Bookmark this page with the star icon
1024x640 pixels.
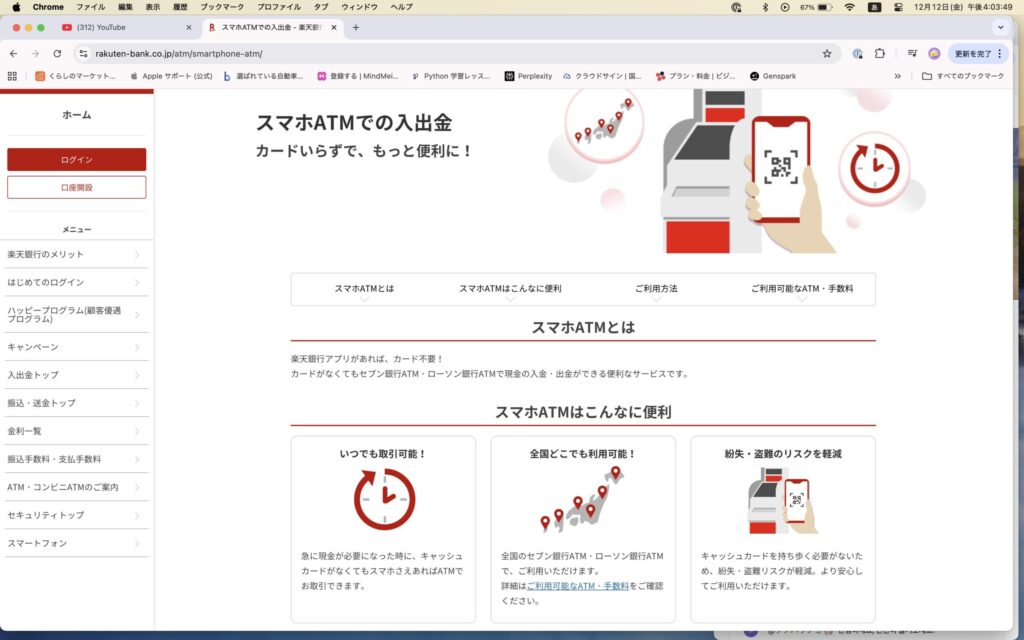[827, 53]
